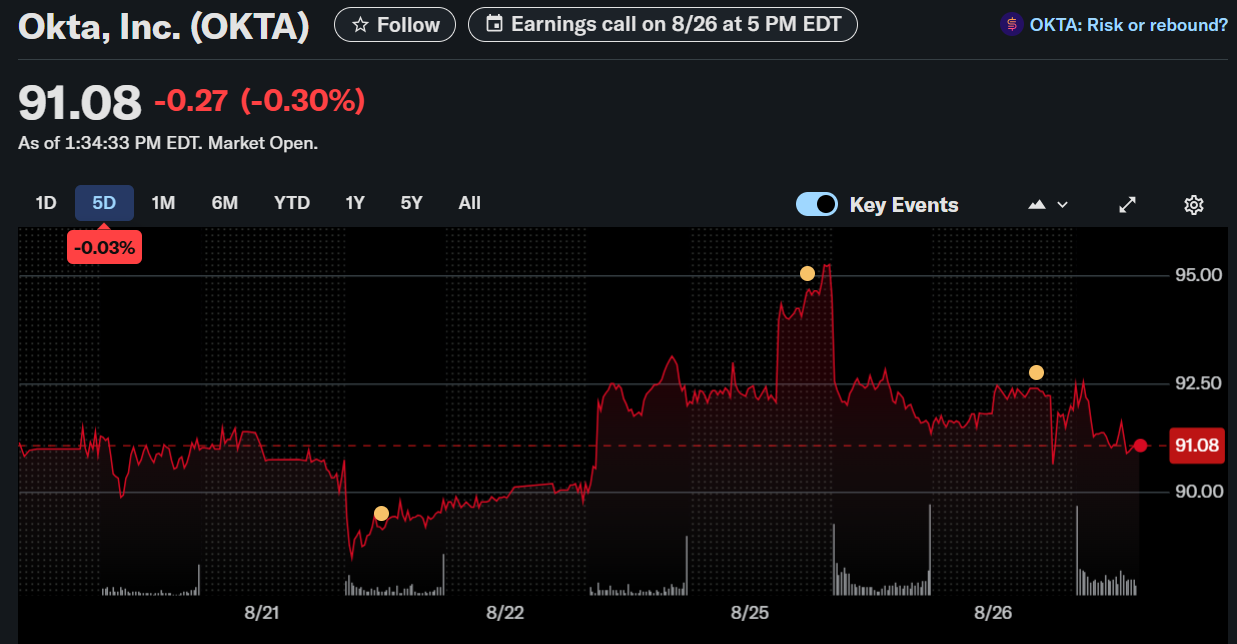
Task: Switch chart to 1M range
Action: 163,203
